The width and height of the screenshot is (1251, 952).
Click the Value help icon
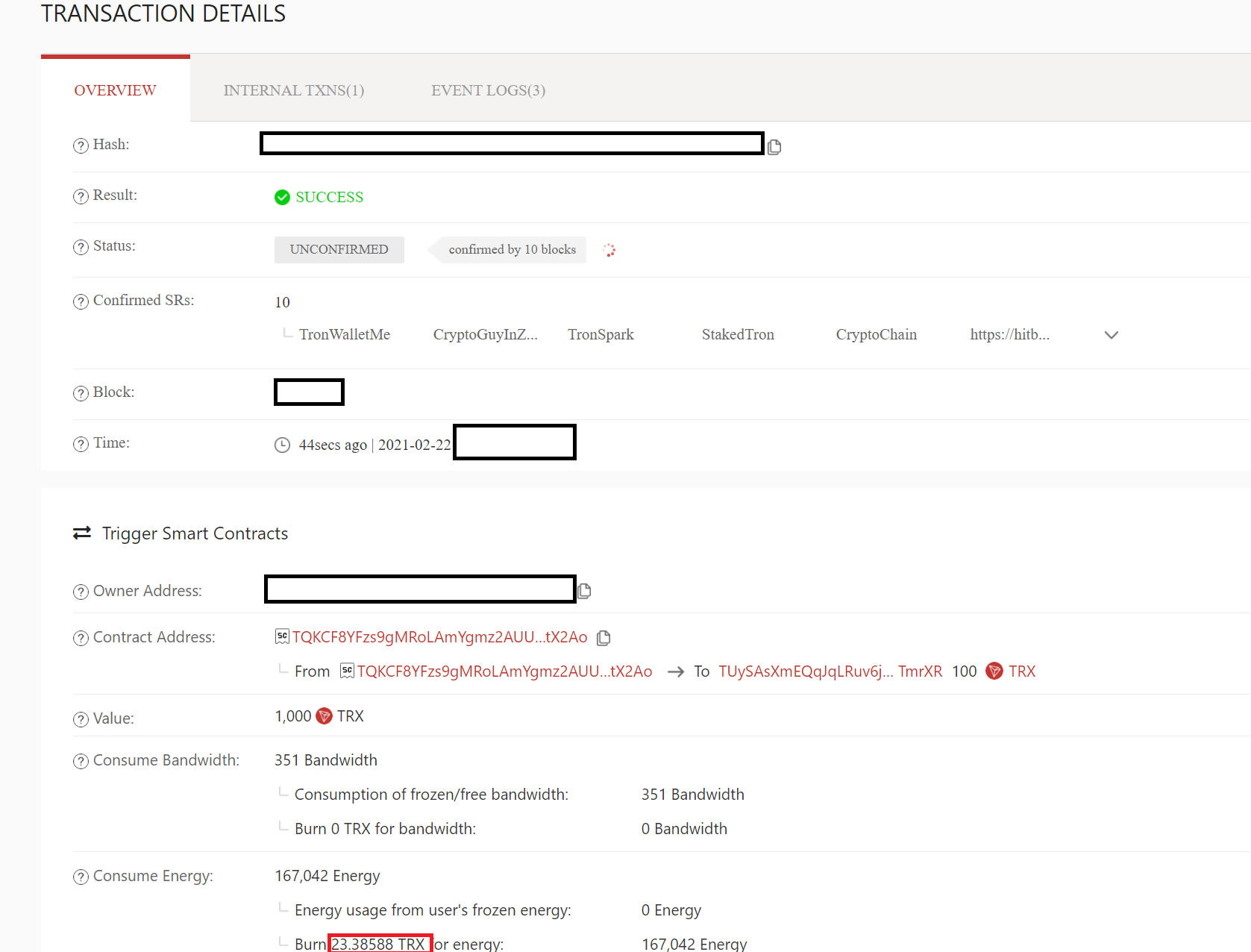tap(81, 719)
